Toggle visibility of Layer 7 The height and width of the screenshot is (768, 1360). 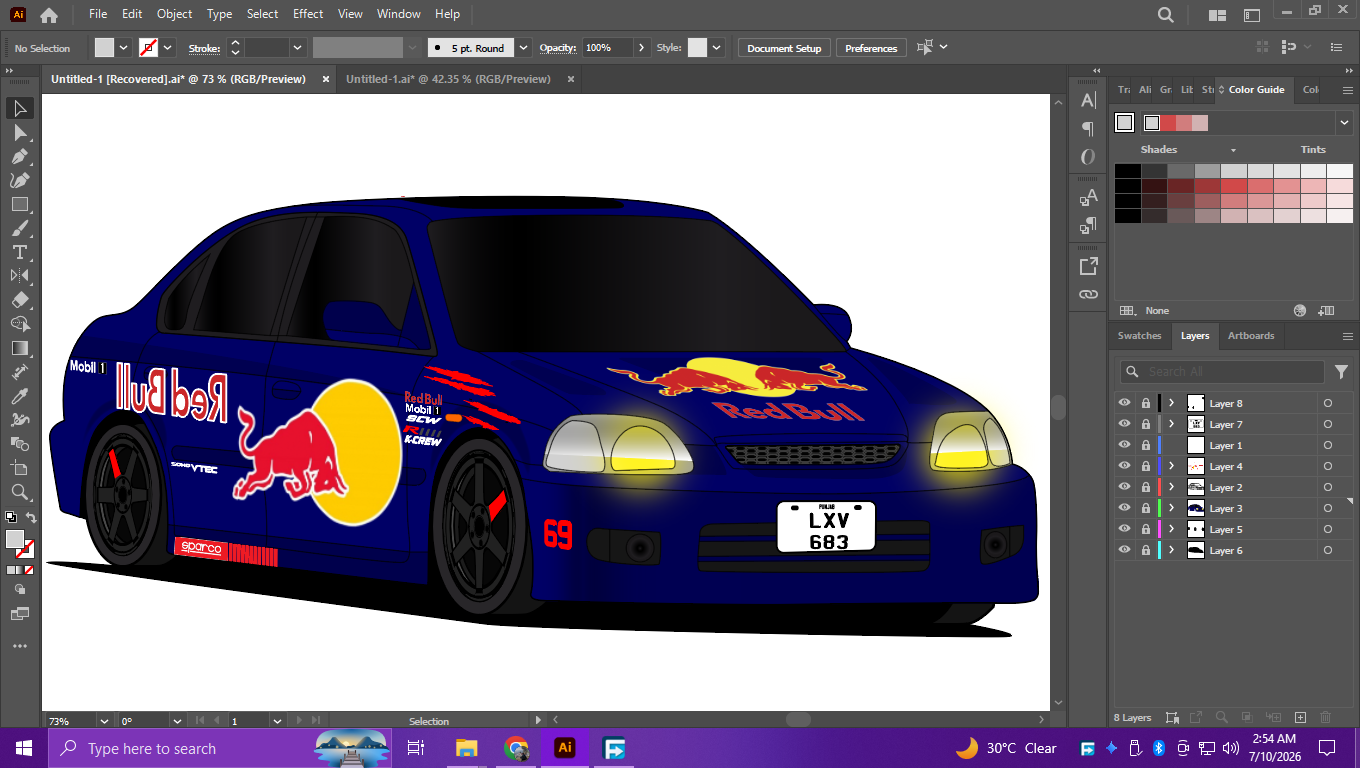1125,424
